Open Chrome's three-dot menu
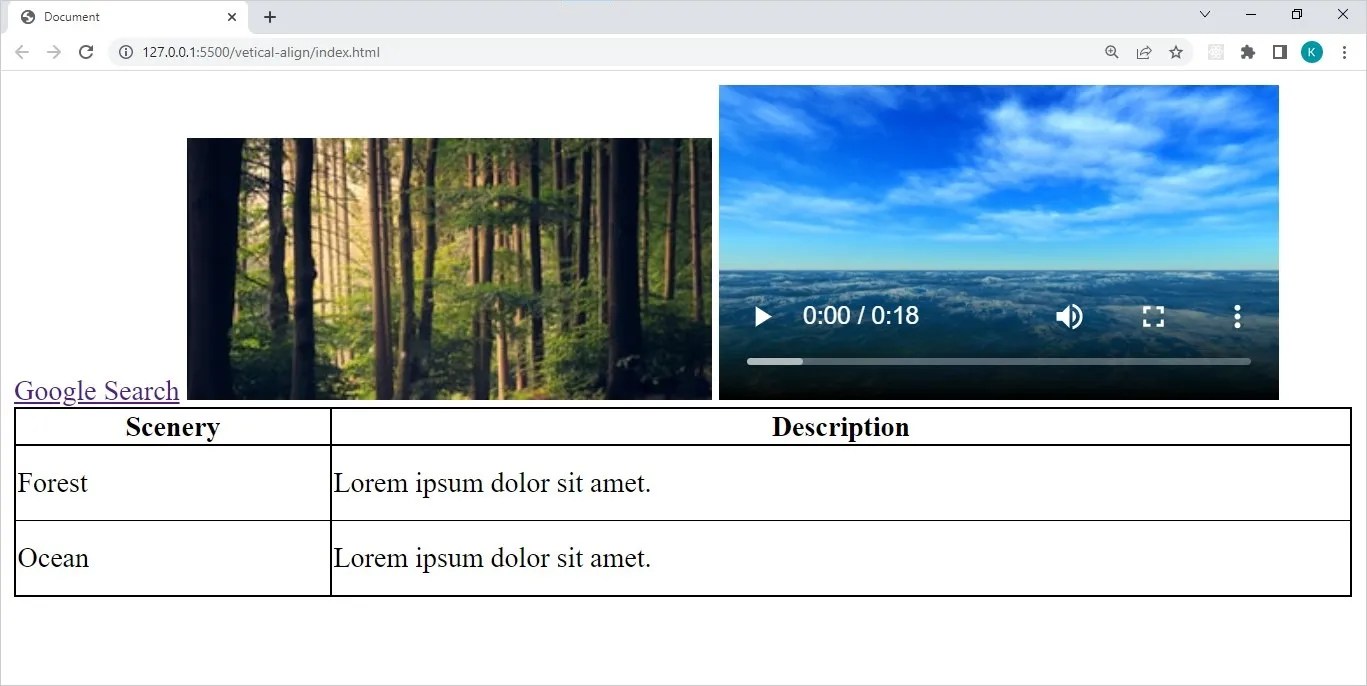 click(1344, 52)
